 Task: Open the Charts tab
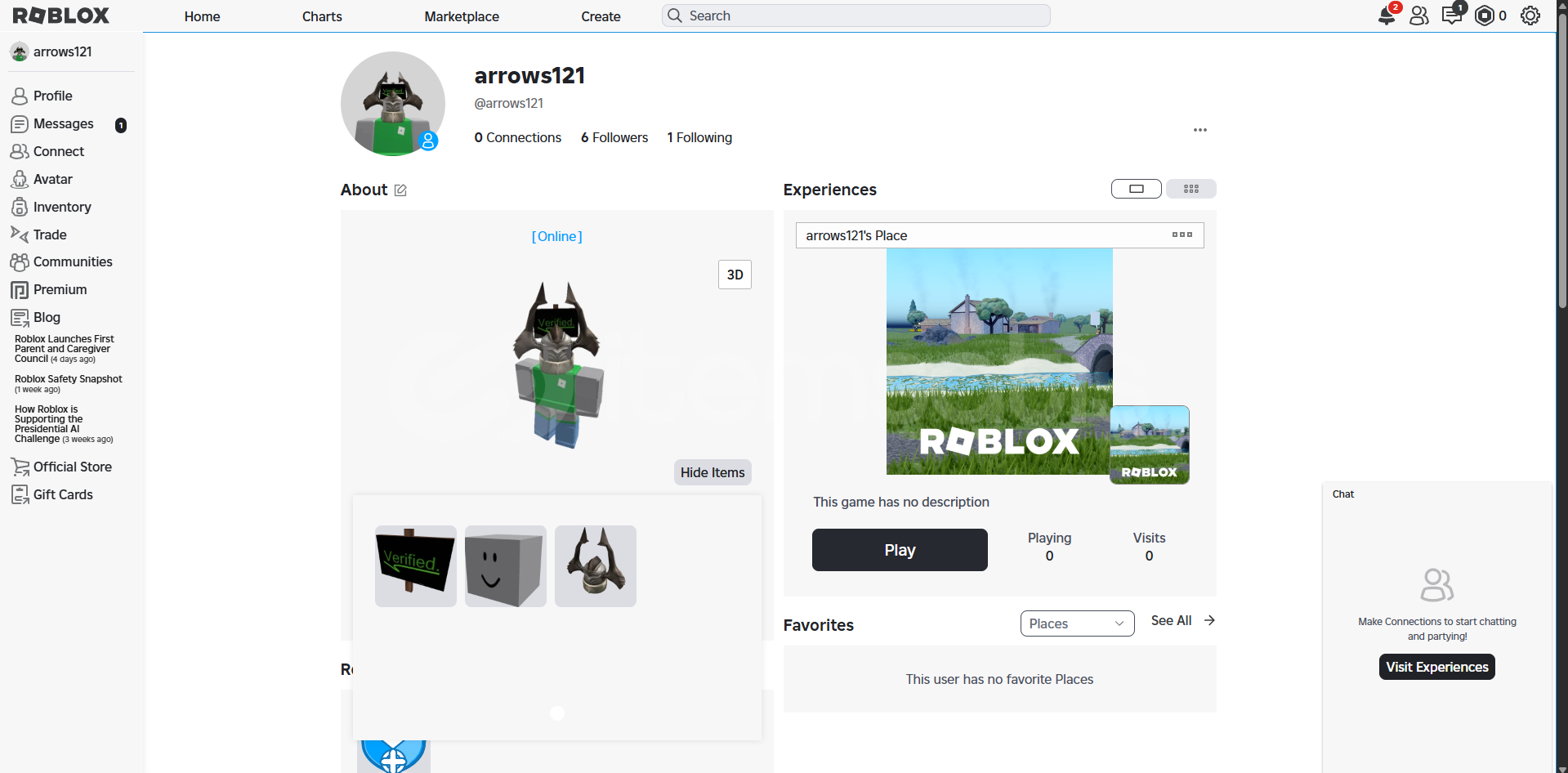(322, 16)
